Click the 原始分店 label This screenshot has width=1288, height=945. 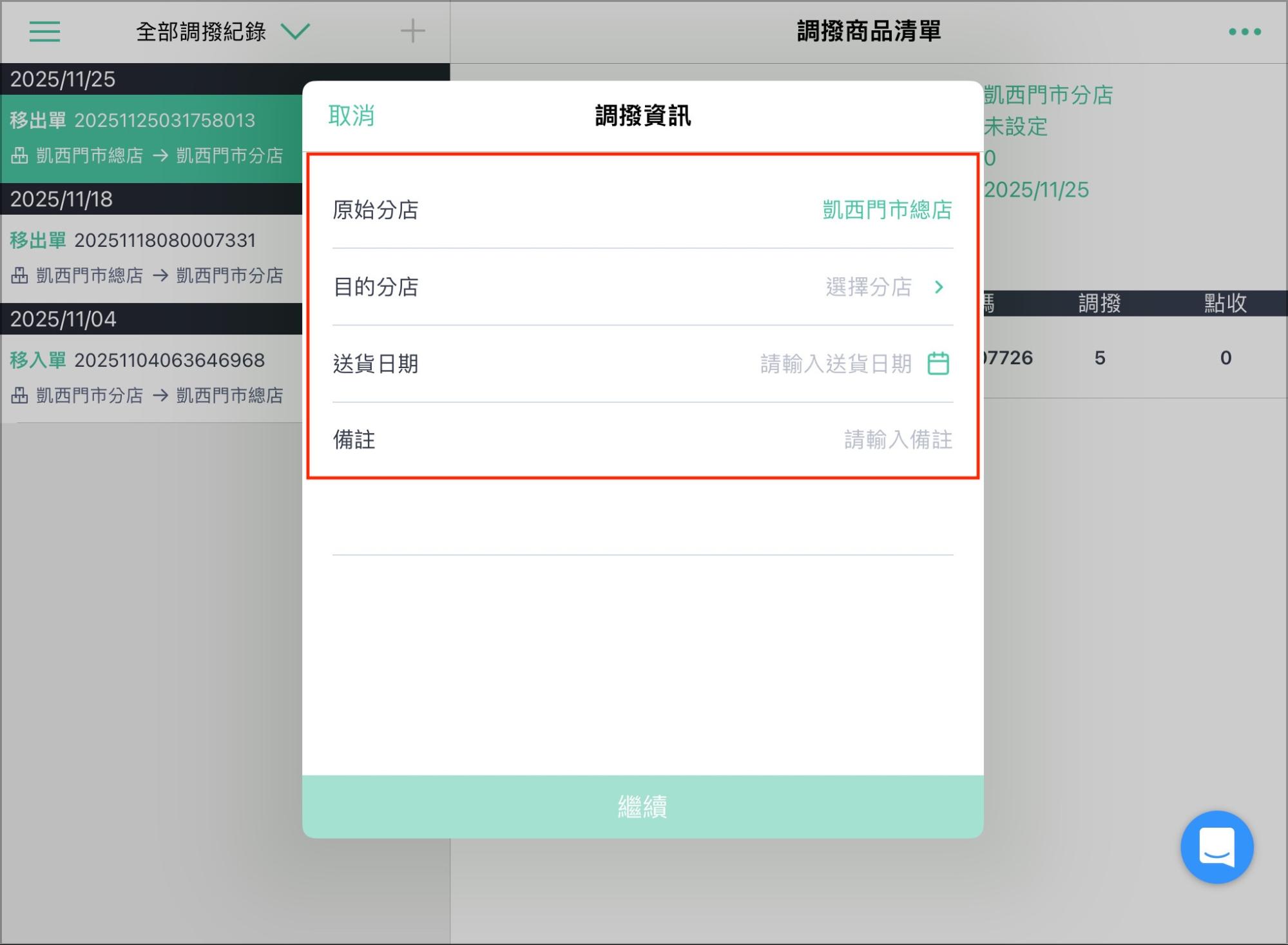coord(376,209)
